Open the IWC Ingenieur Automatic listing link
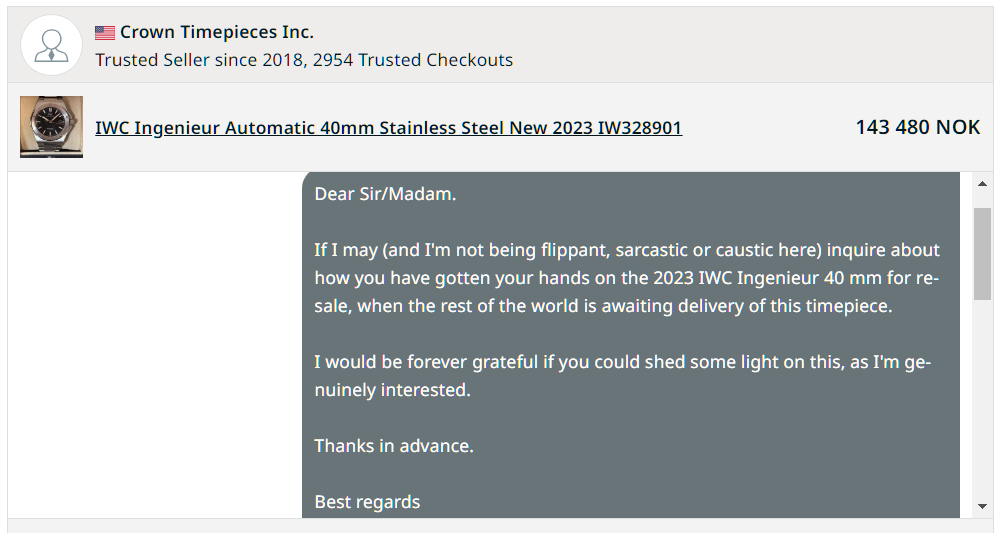Screen dimensions: 1001x533 pyautogui.click(x=388, y=128)
